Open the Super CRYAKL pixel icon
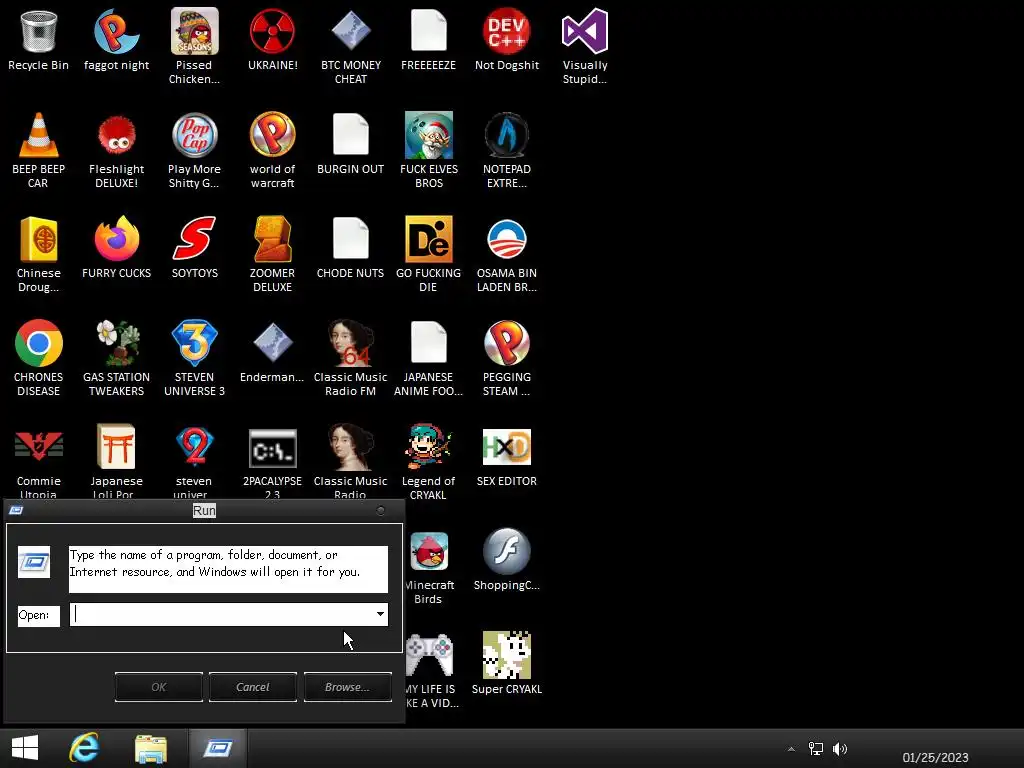The image size is (1024, 768). click(507, 655)
